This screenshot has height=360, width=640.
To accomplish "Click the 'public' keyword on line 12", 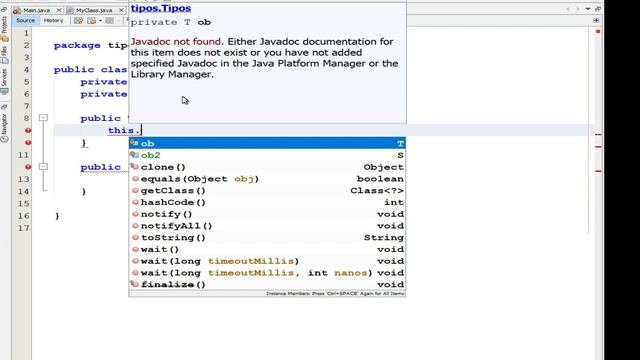I will pyautogui.click(x=100, y=167).
